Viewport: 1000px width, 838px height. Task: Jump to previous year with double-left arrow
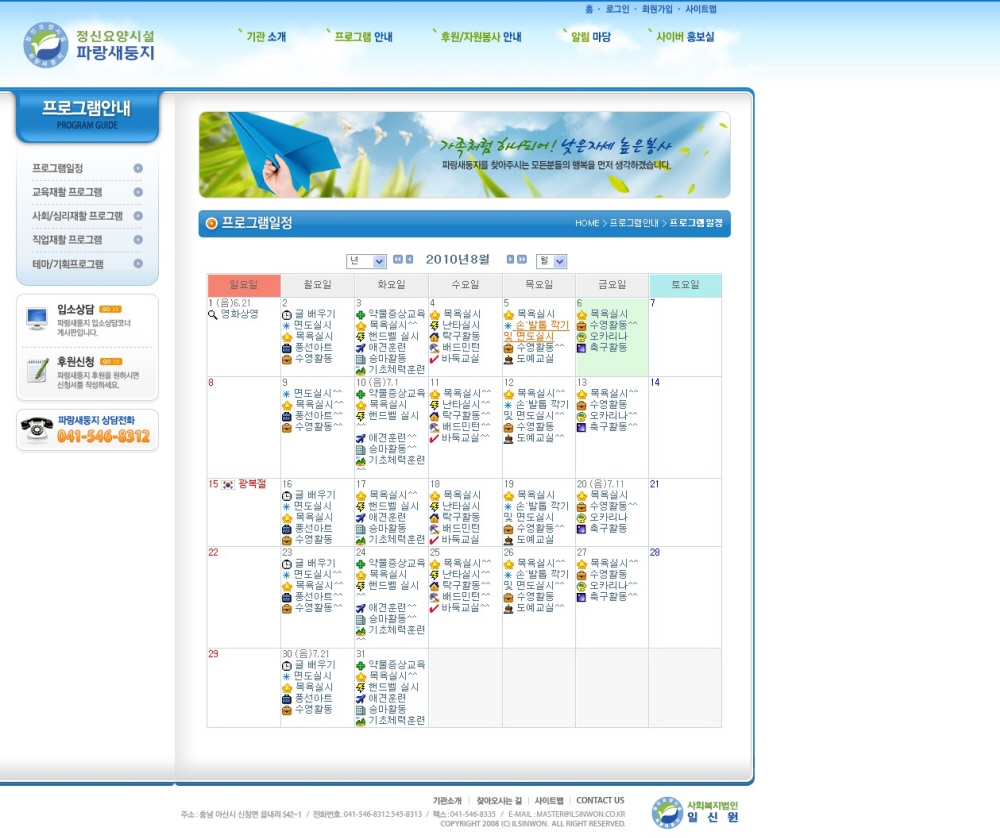pyautogui.click(x=397, y=260)
